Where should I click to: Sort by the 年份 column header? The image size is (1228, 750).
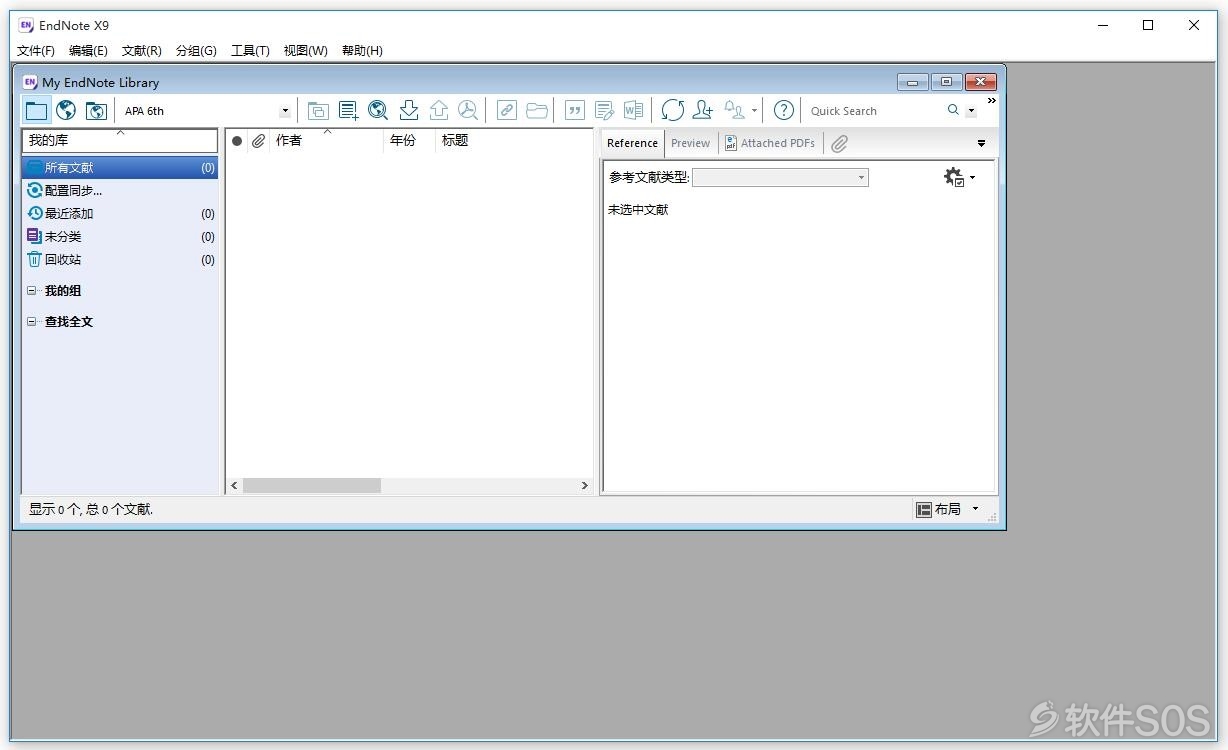(410, 141)
